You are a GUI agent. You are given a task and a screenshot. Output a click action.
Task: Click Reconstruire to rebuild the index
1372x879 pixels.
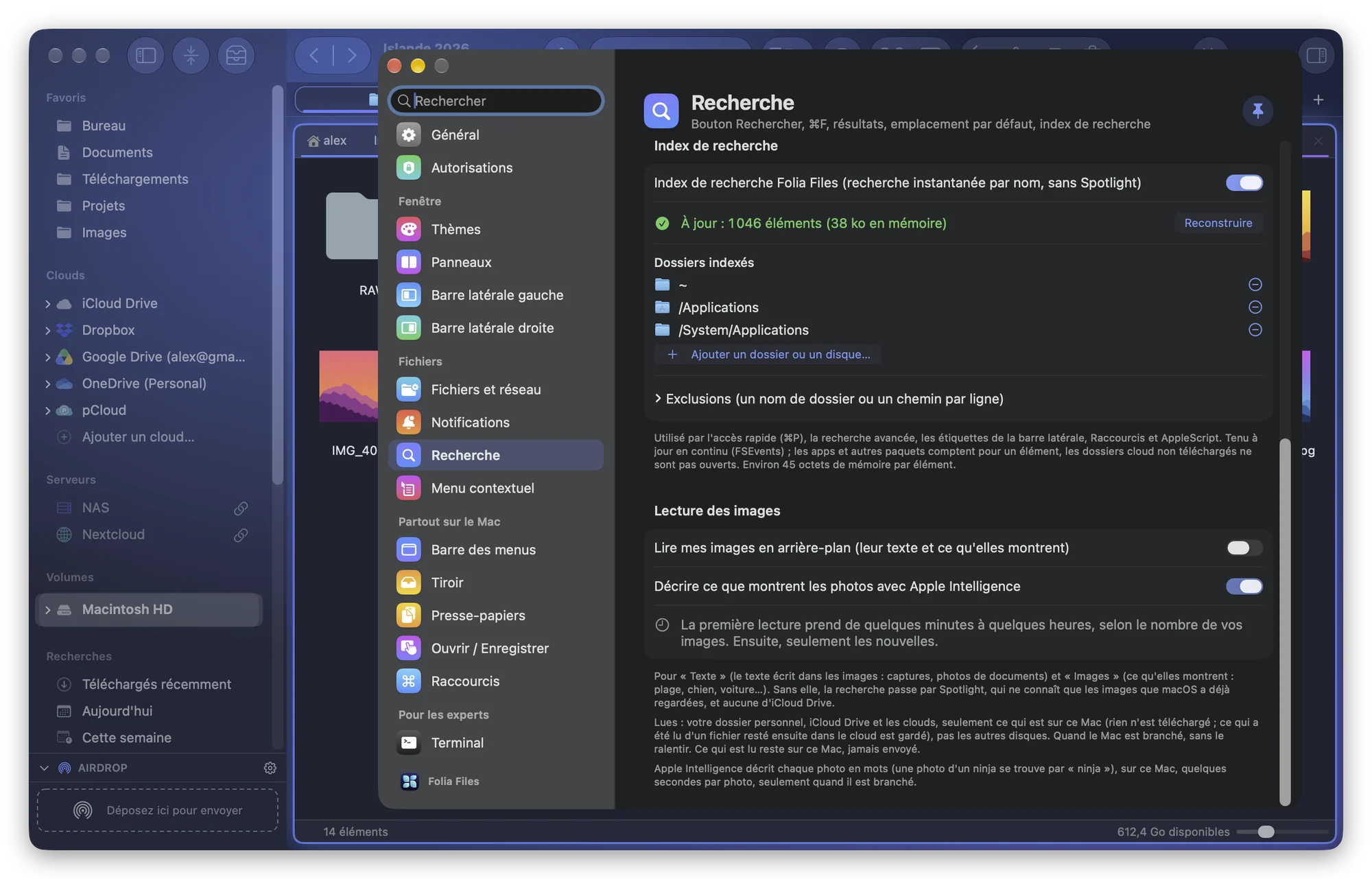[1218, 223]
